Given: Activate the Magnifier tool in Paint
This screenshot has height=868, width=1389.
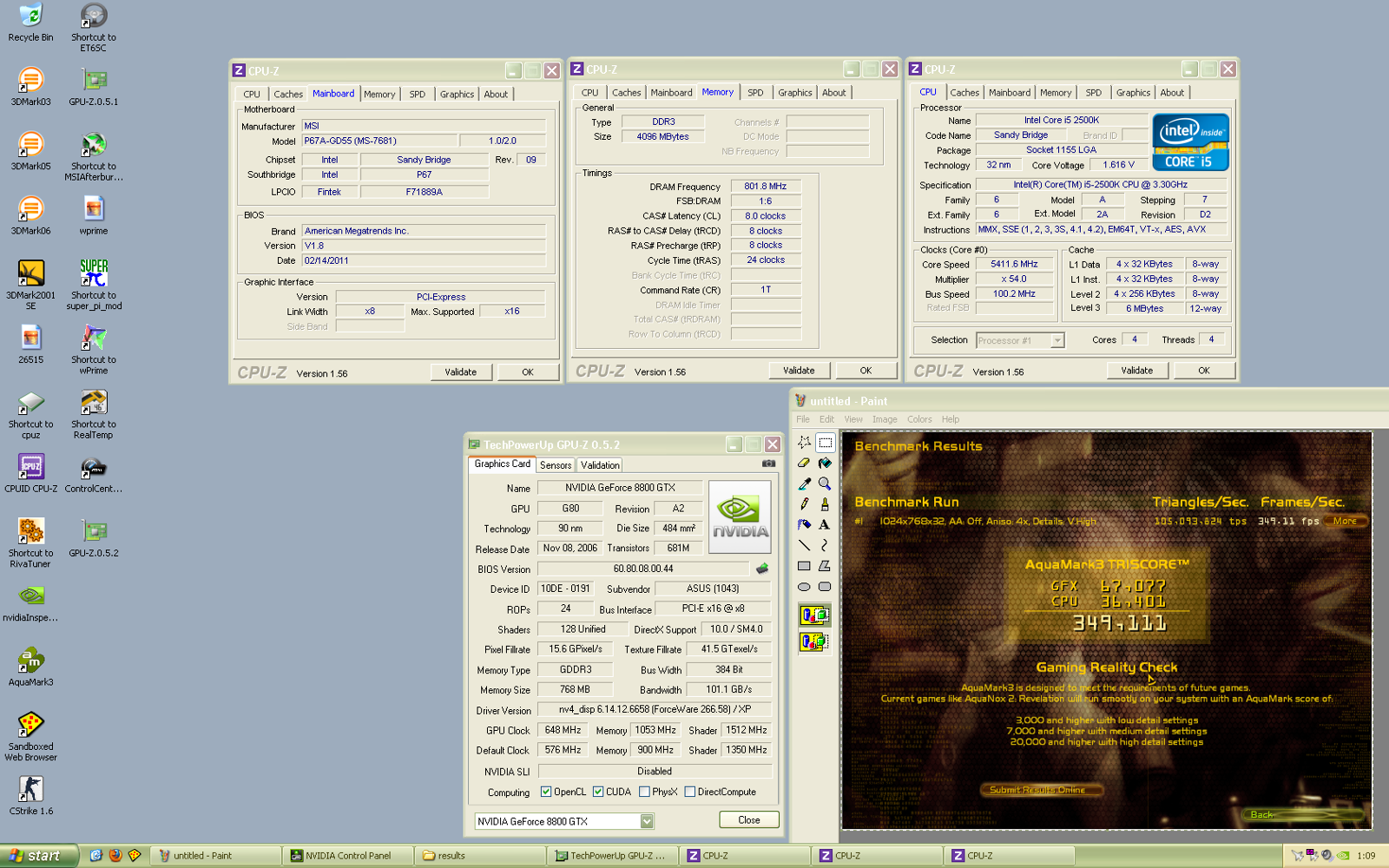Looking at the screenshot, I should pyautogui.click(x=825, y=483).
